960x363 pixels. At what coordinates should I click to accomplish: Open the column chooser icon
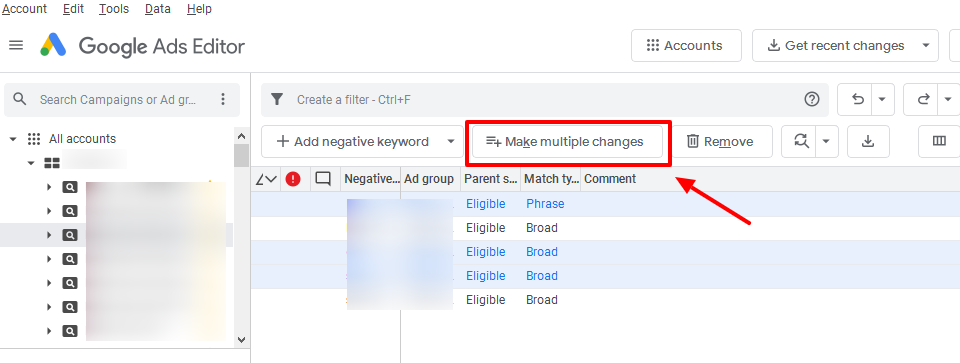click(939, 142)
